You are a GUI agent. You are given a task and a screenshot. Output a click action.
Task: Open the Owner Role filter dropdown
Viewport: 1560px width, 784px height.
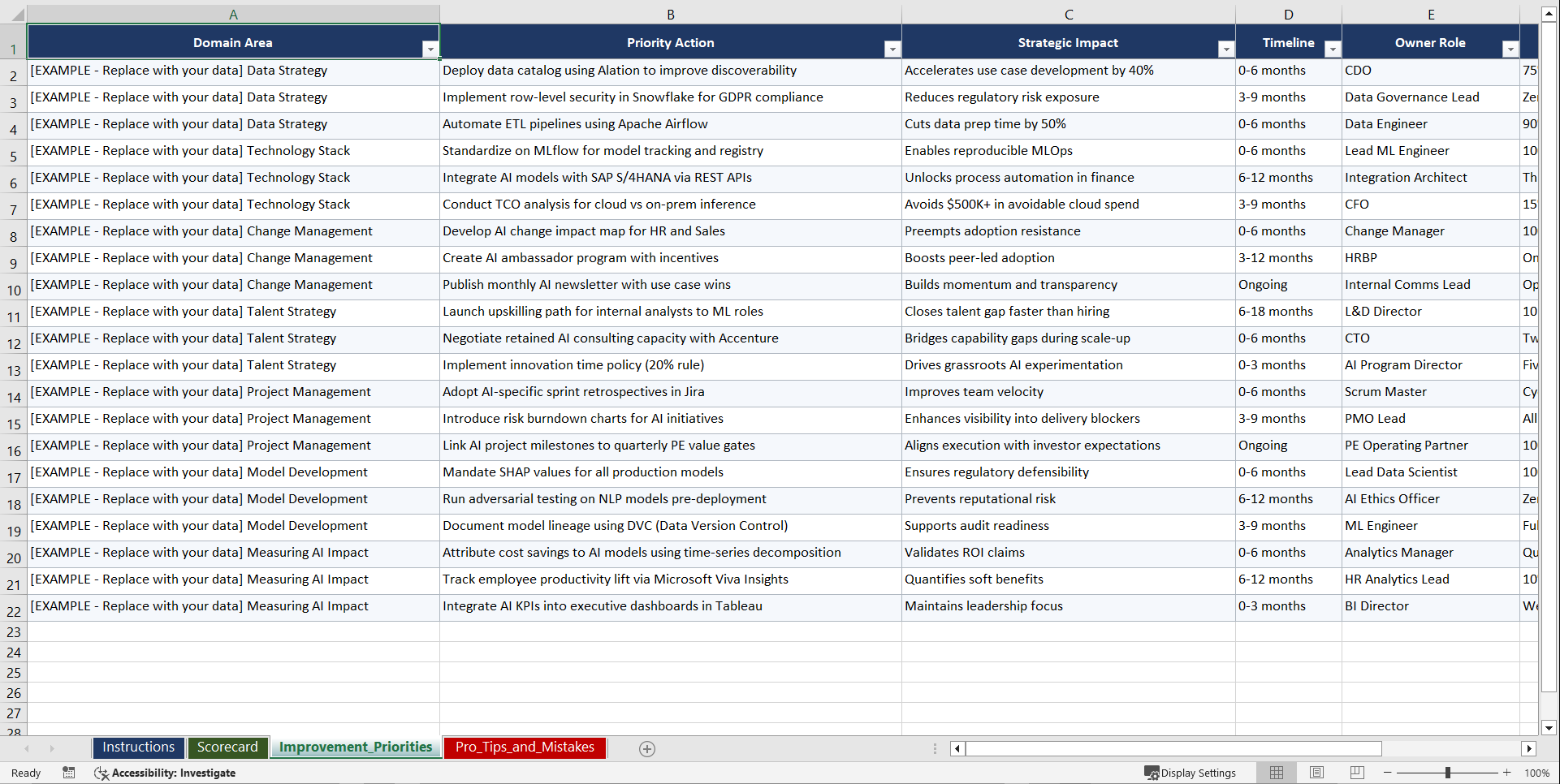point(1510,49)
